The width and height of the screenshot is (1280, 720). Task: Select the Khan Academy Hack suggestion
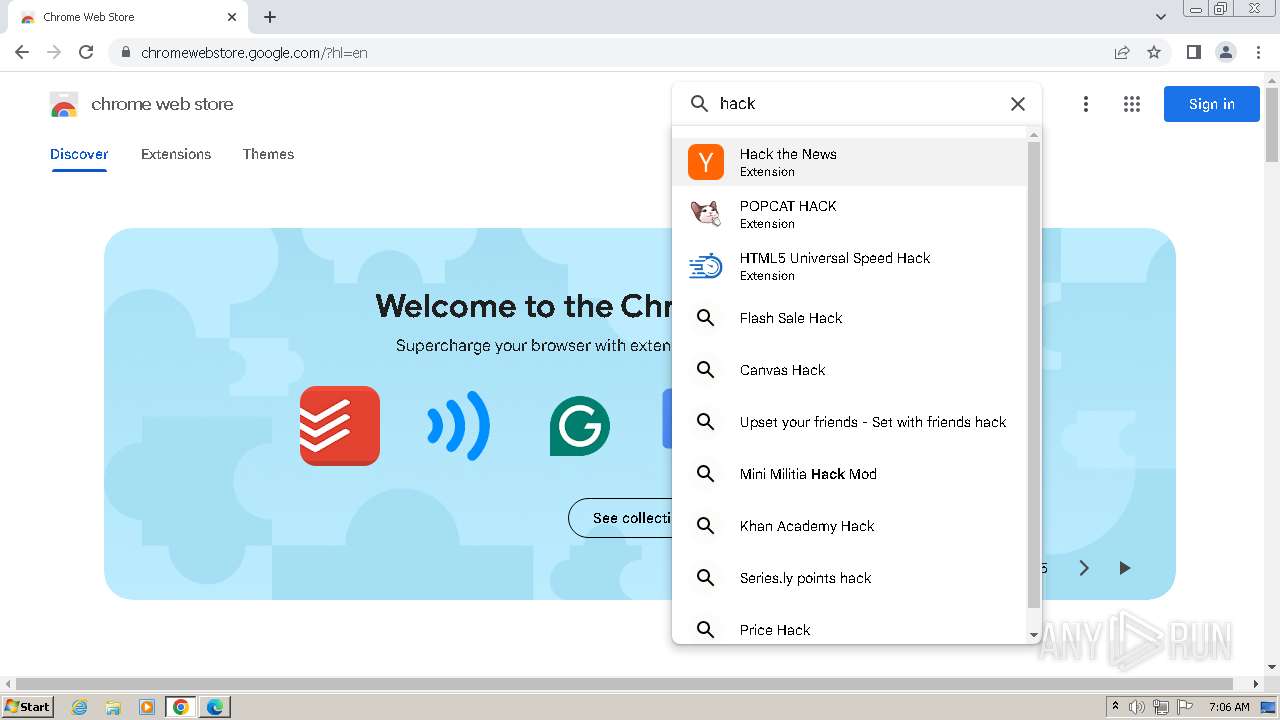(849, 526)
